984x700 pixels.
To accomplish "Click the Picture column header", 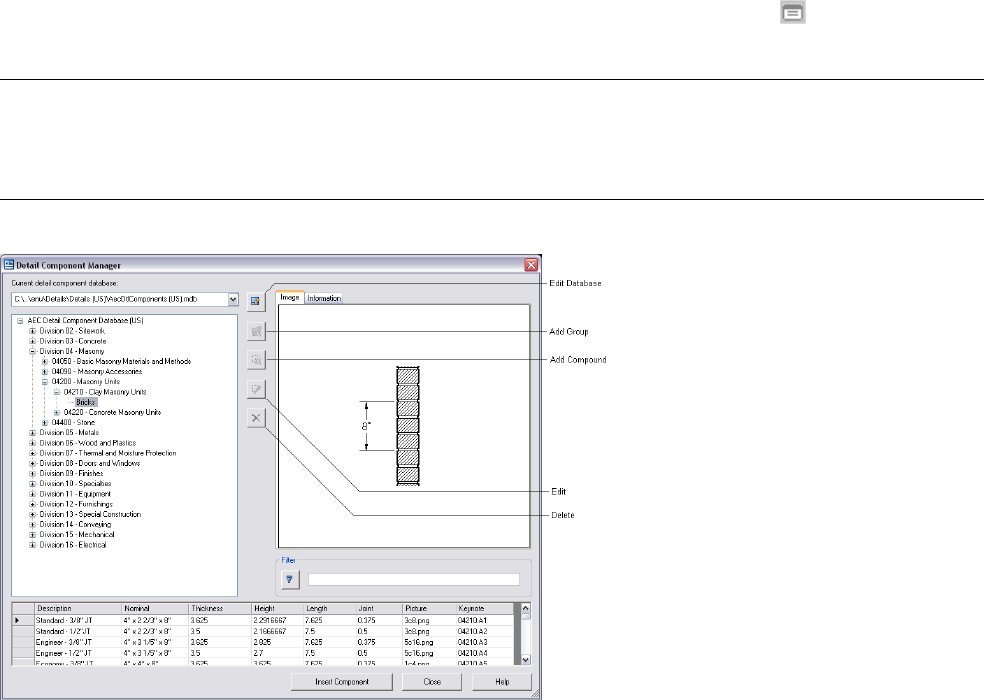I will [x=429, y=608].
